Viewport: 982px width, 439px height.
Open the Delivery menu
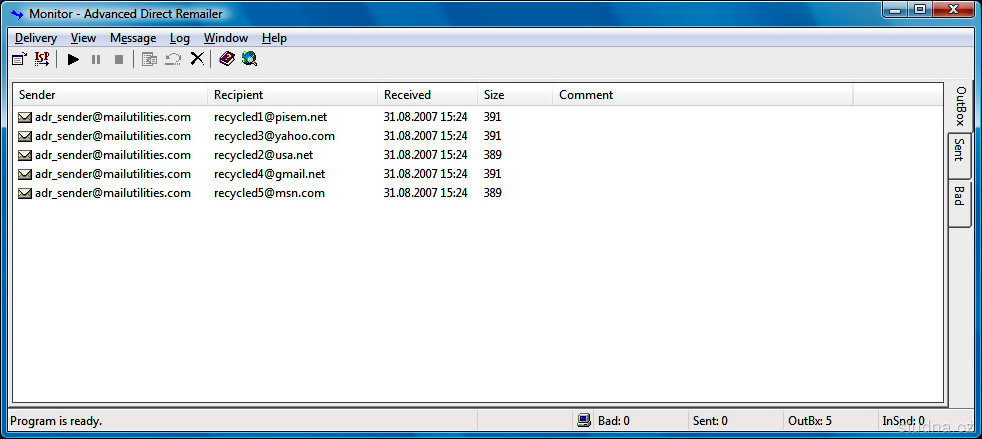point(36,38)
